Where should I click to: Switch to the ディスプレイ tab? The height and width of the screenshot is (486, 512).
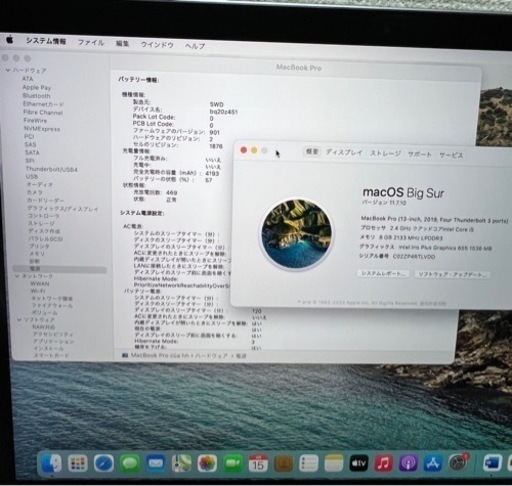point(344,152)
